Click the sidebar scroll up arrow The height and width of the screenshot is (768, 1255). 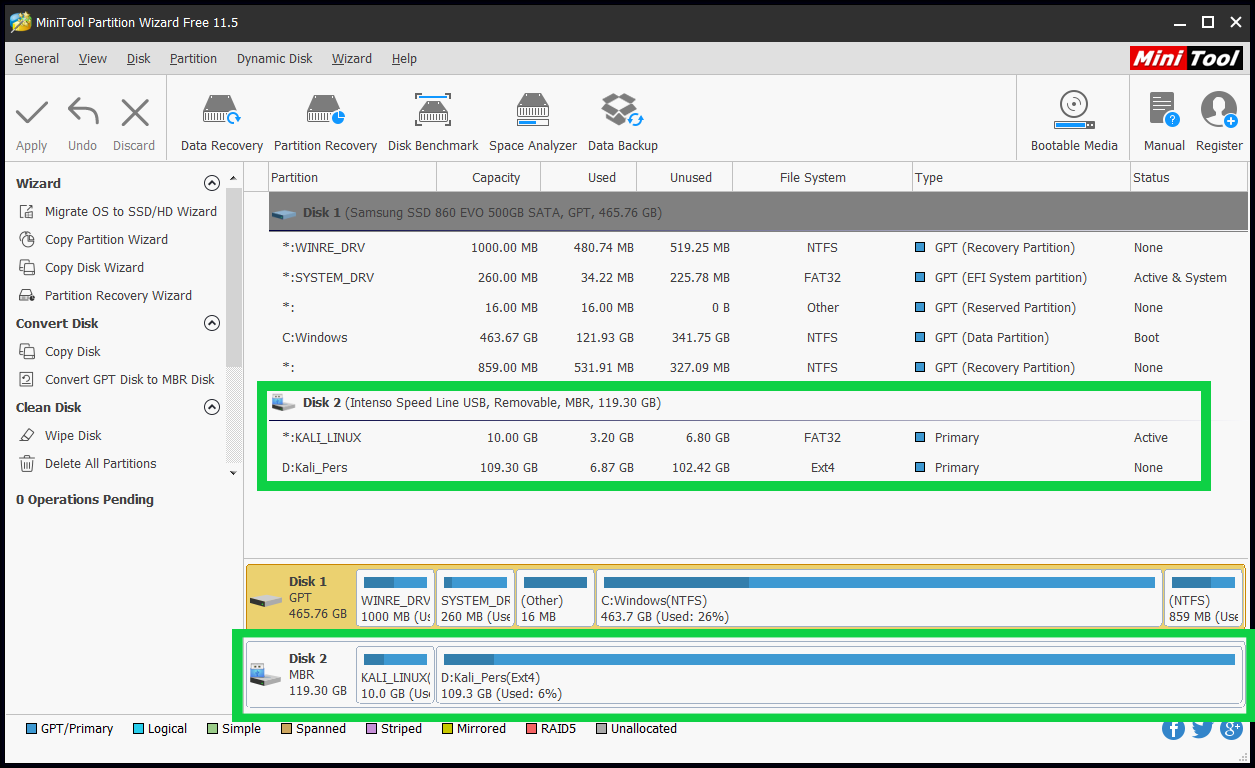pyautogui.click(x=234, y=178)
